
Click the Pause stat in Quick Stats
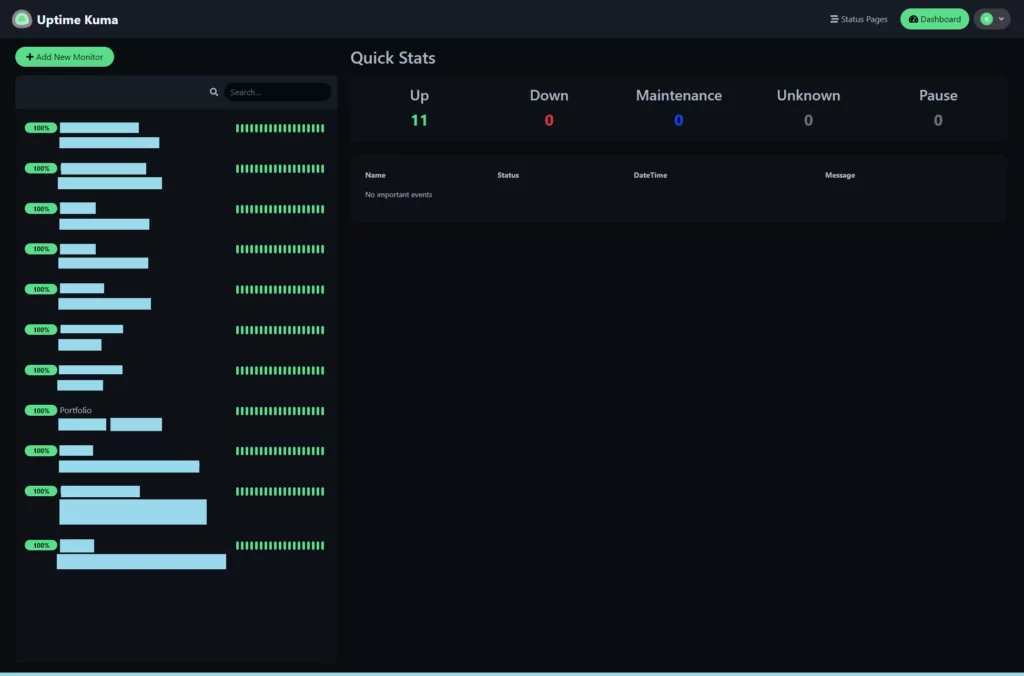(938, 96)
